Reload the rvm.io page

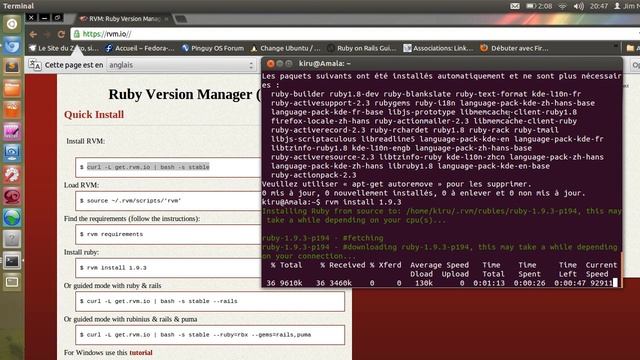(61, 34)
